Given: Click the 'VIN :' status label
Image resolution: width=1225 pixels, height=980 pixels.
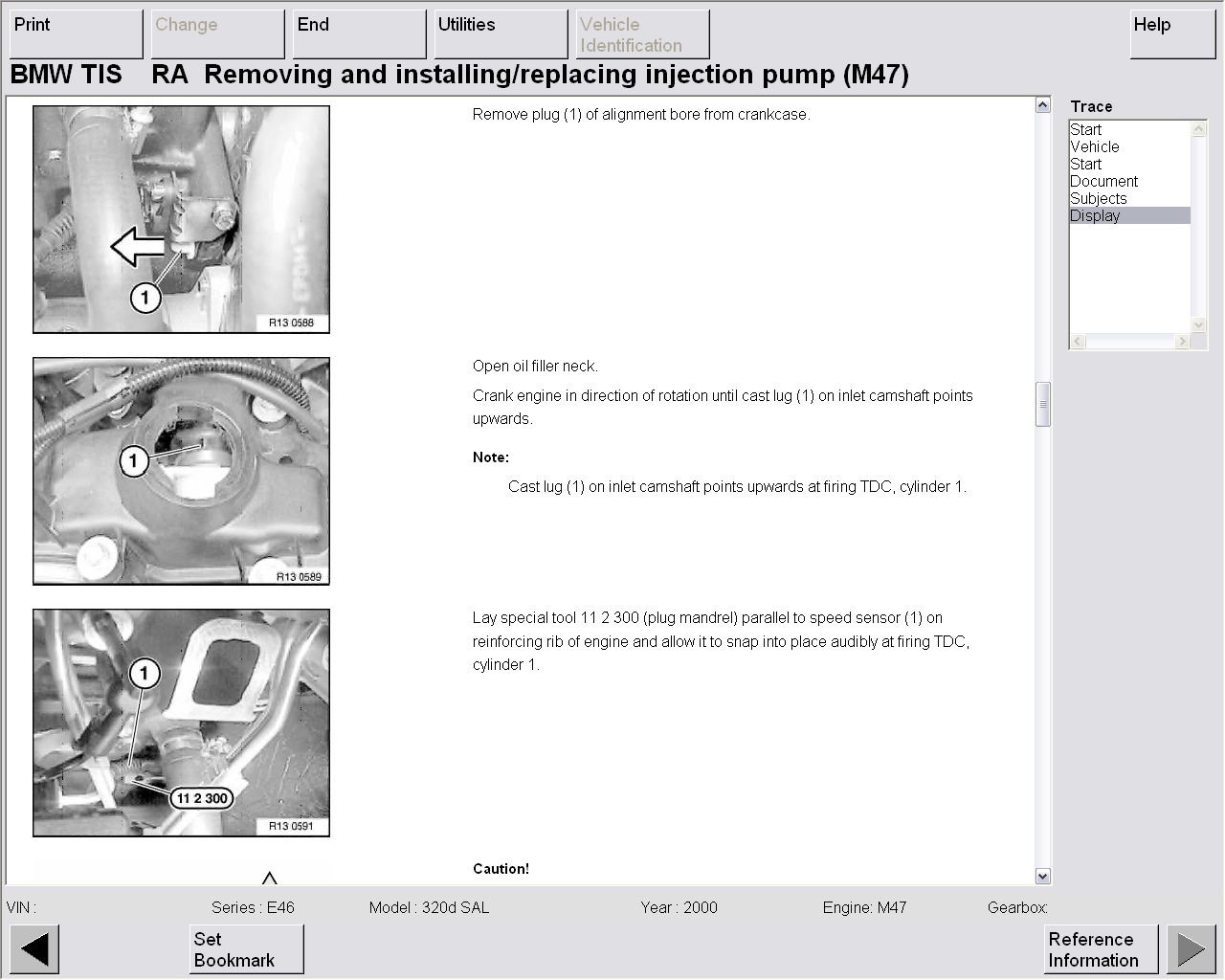Looking at the screenshot, I should (21, 907).
